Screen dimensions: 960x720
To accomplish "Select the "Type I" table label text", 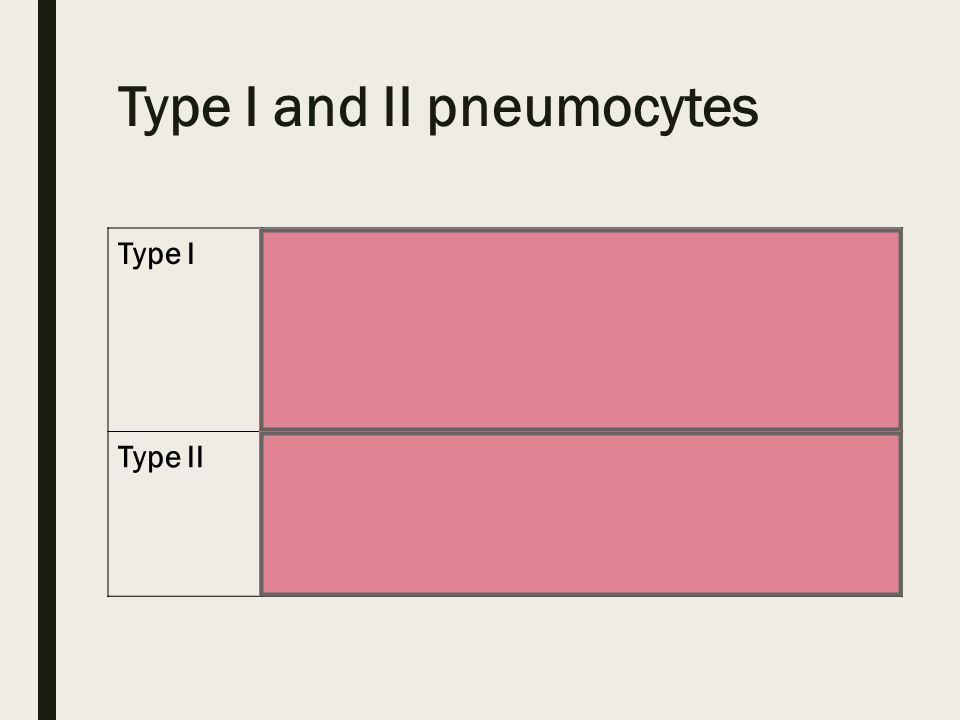I will point(156,254).
